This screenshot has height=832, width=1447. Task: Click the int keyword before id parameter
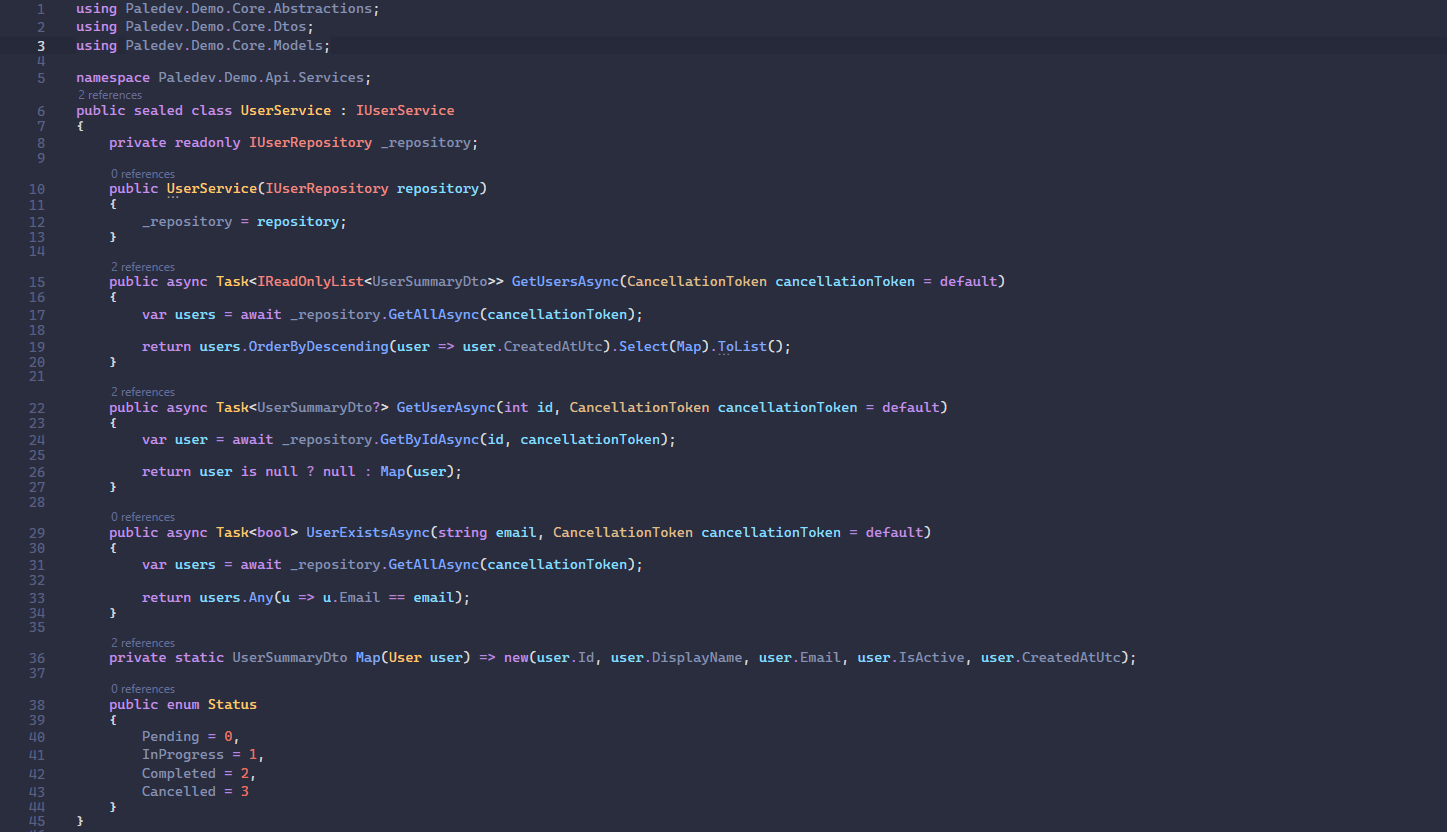516,407
